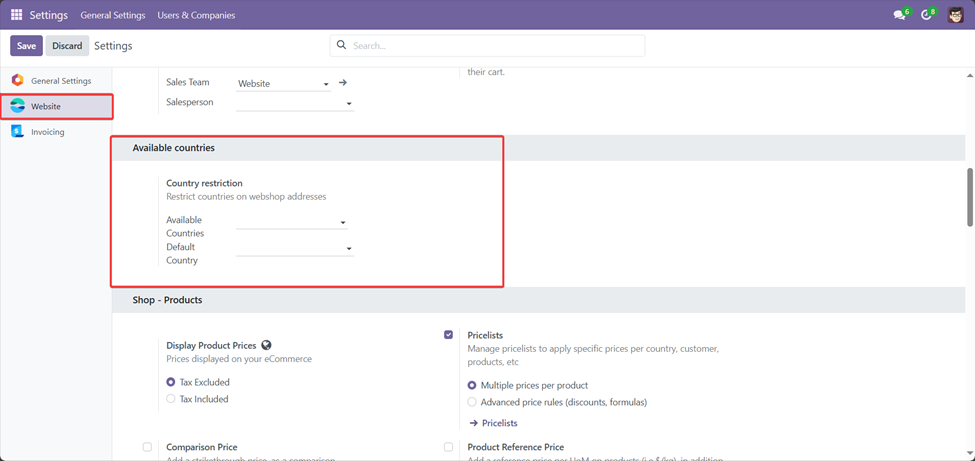The height and width of the screenshot is (461, 975).
Task: Expand the Default Country dropdown
Action: 295,249
